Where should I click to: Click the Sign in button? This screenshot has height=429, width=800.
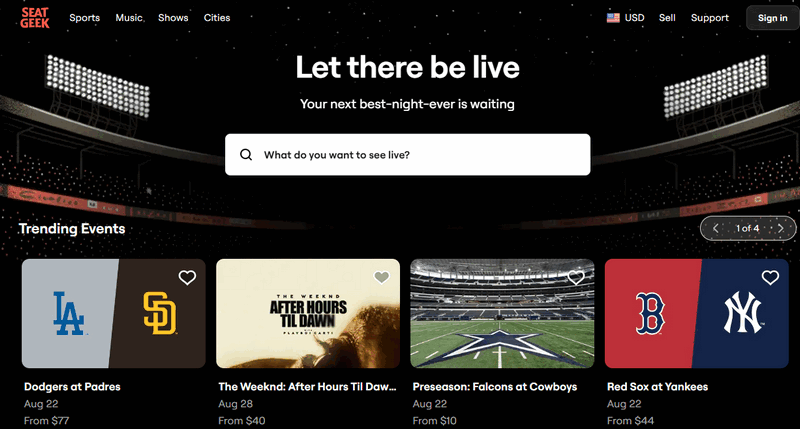point(772,18)
